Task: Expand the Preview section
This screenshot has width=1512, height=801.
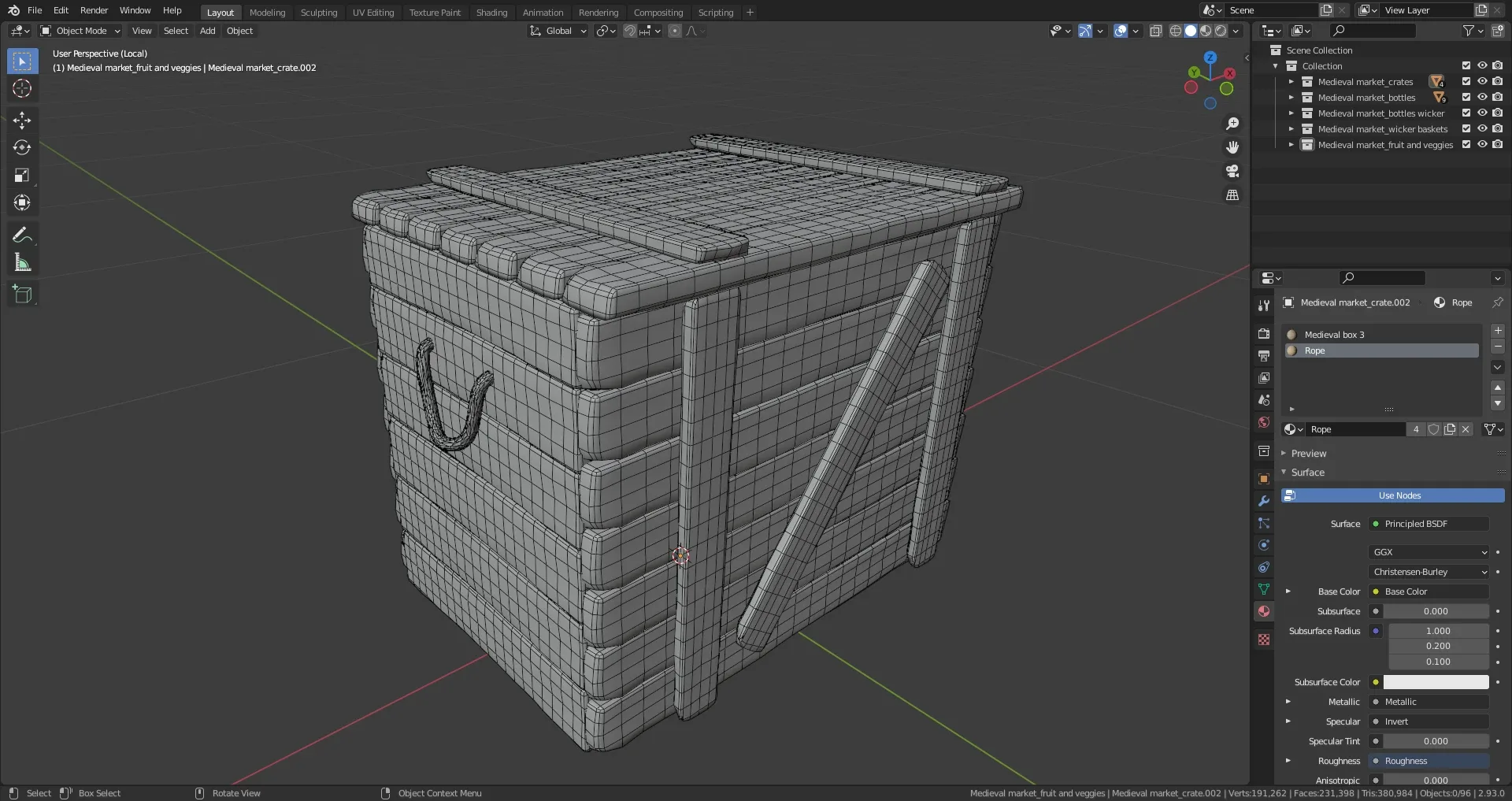Action: point(1310,453)
